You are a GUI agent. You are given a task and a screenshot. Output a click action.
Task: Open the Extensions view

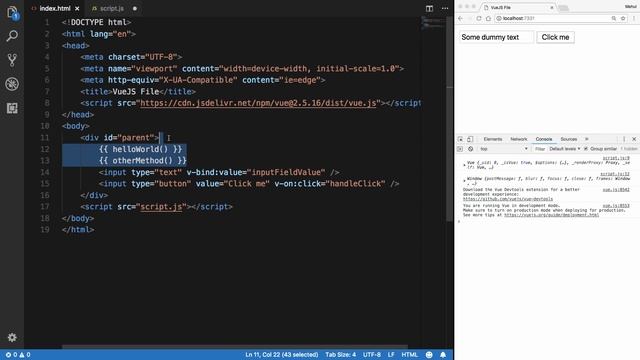pyautogui.click(x=12, y=108)
